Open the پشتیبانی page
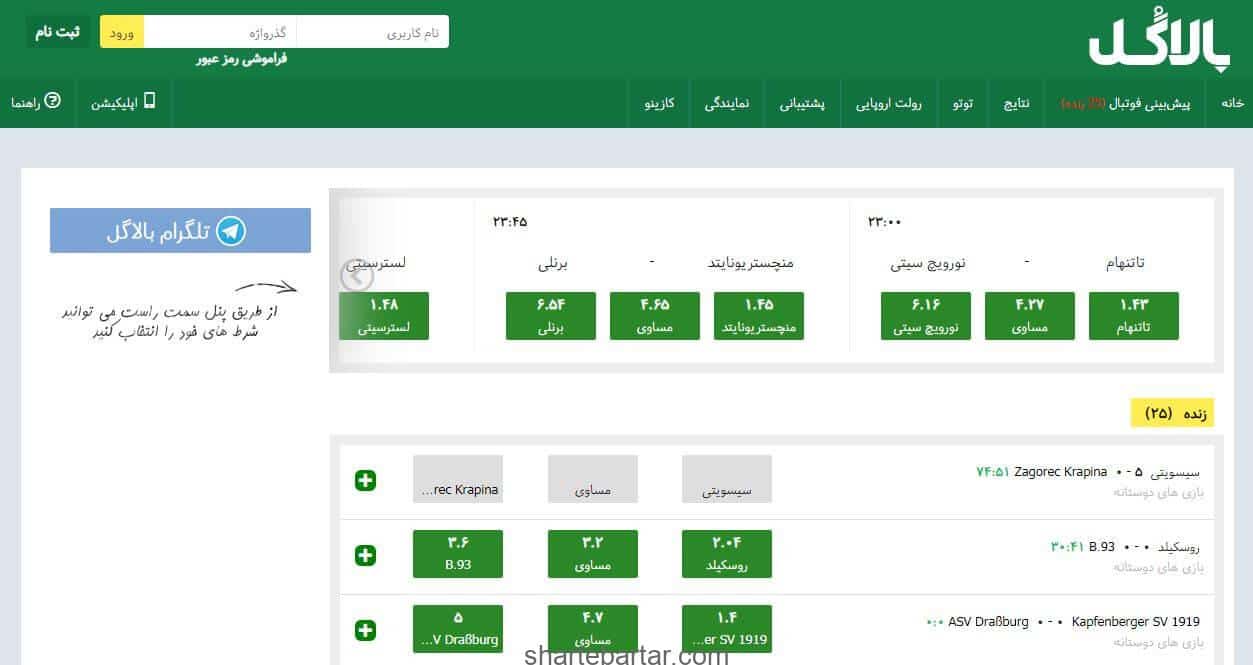This screenshot has height=665, width=1253. click(801, 102)
